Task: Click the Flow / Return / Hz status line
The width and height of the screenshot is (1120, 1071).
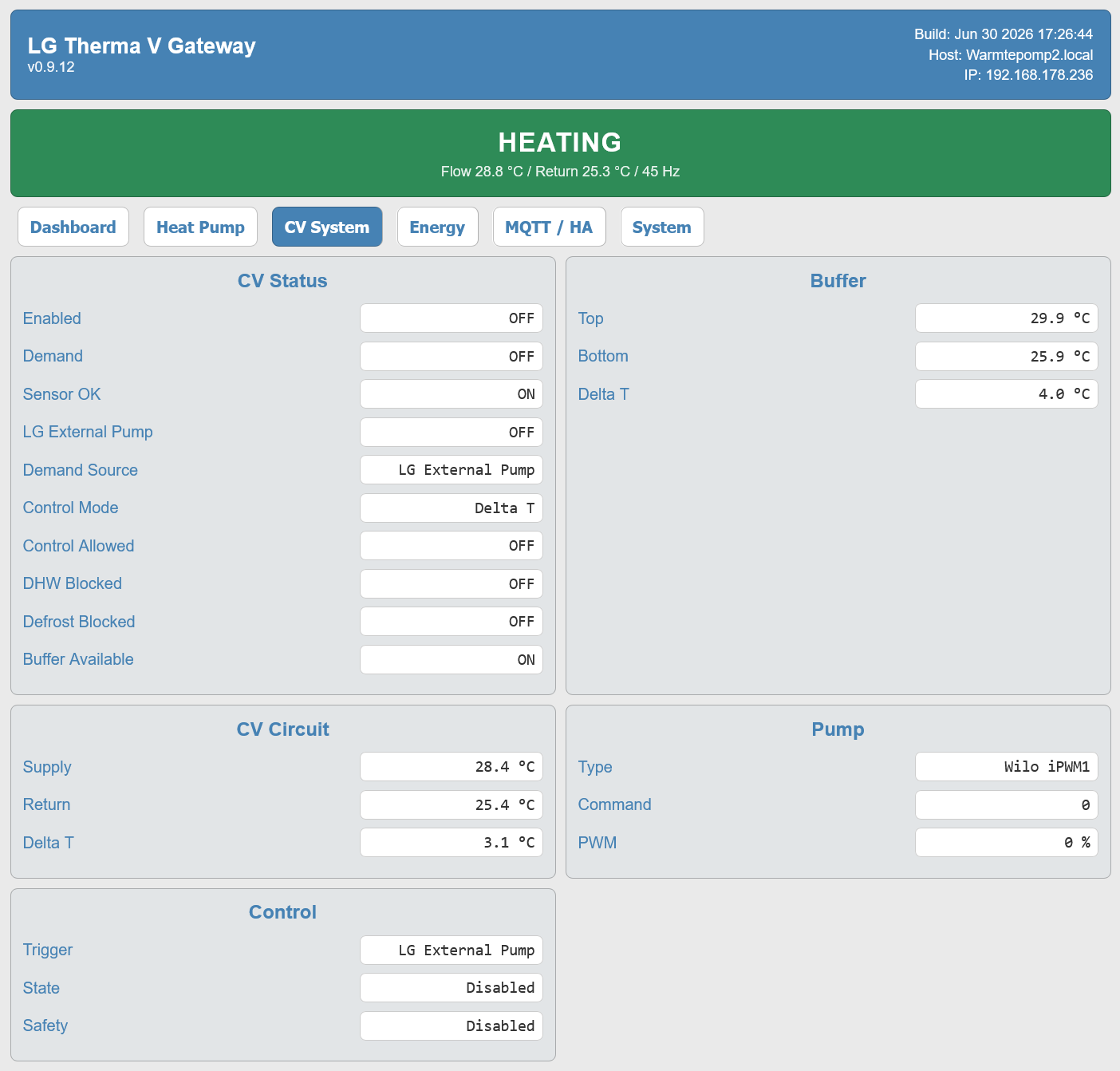Action: point(560,172)
